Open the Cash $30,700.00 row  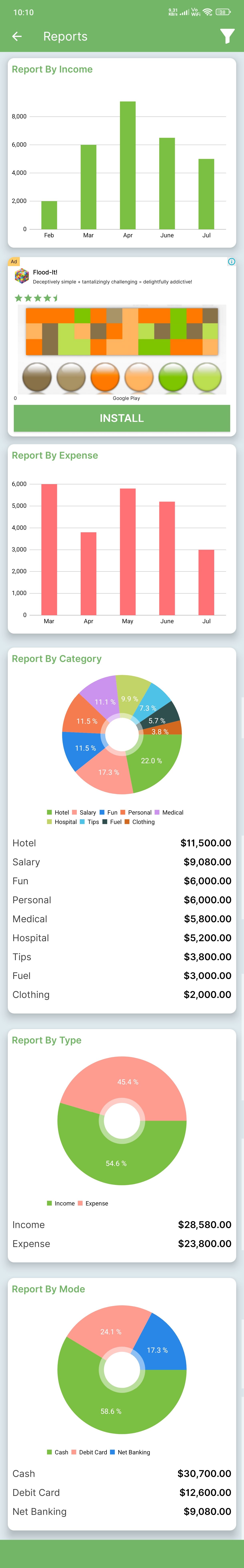click(x=122, y=1474)
